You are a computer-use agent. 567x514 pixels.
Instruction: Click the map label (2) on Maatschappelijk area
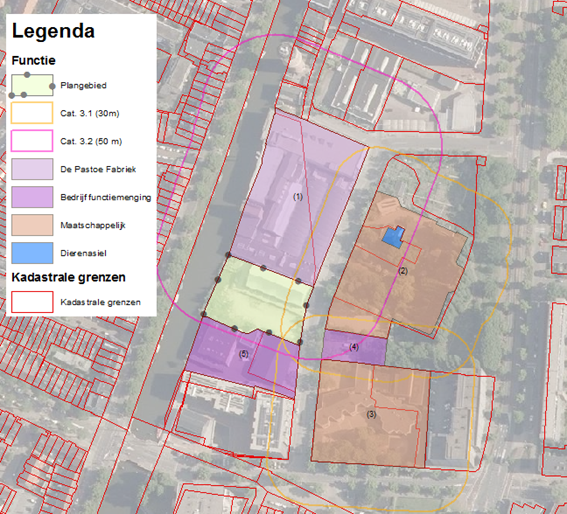tap(403, 271)
